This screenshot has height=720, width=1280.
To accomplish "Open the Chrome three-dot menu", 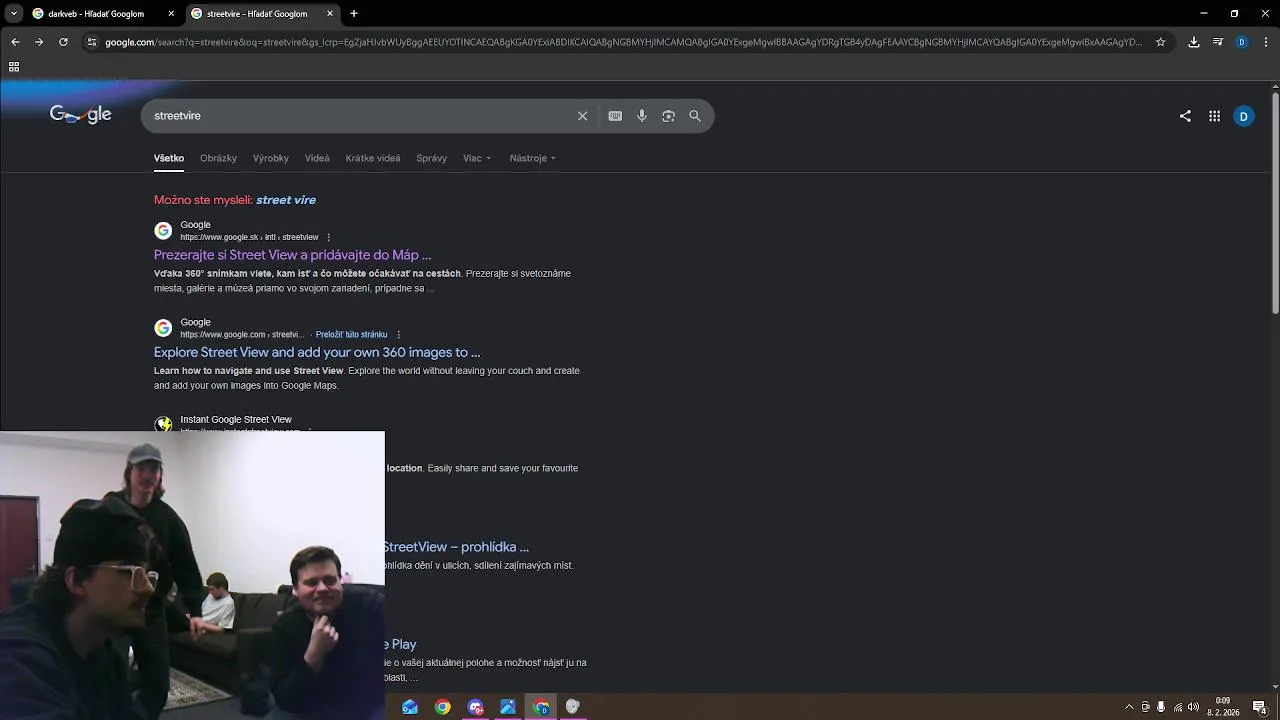I will [x=1265, y=42].
